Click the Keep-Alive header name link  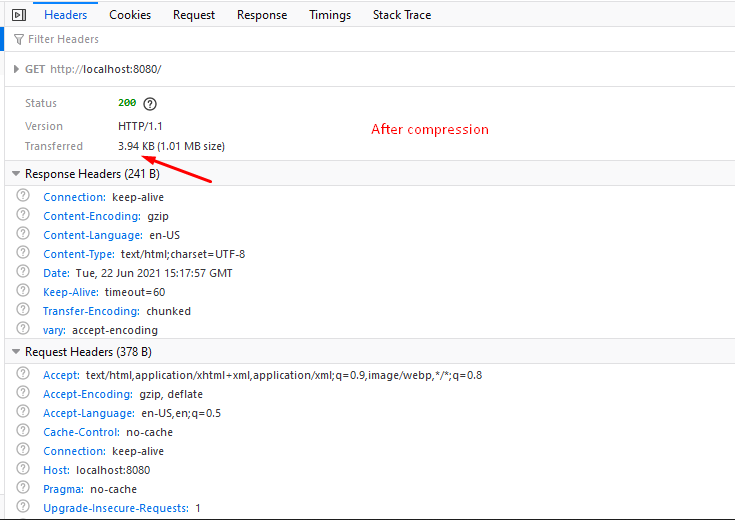(71, 292)
